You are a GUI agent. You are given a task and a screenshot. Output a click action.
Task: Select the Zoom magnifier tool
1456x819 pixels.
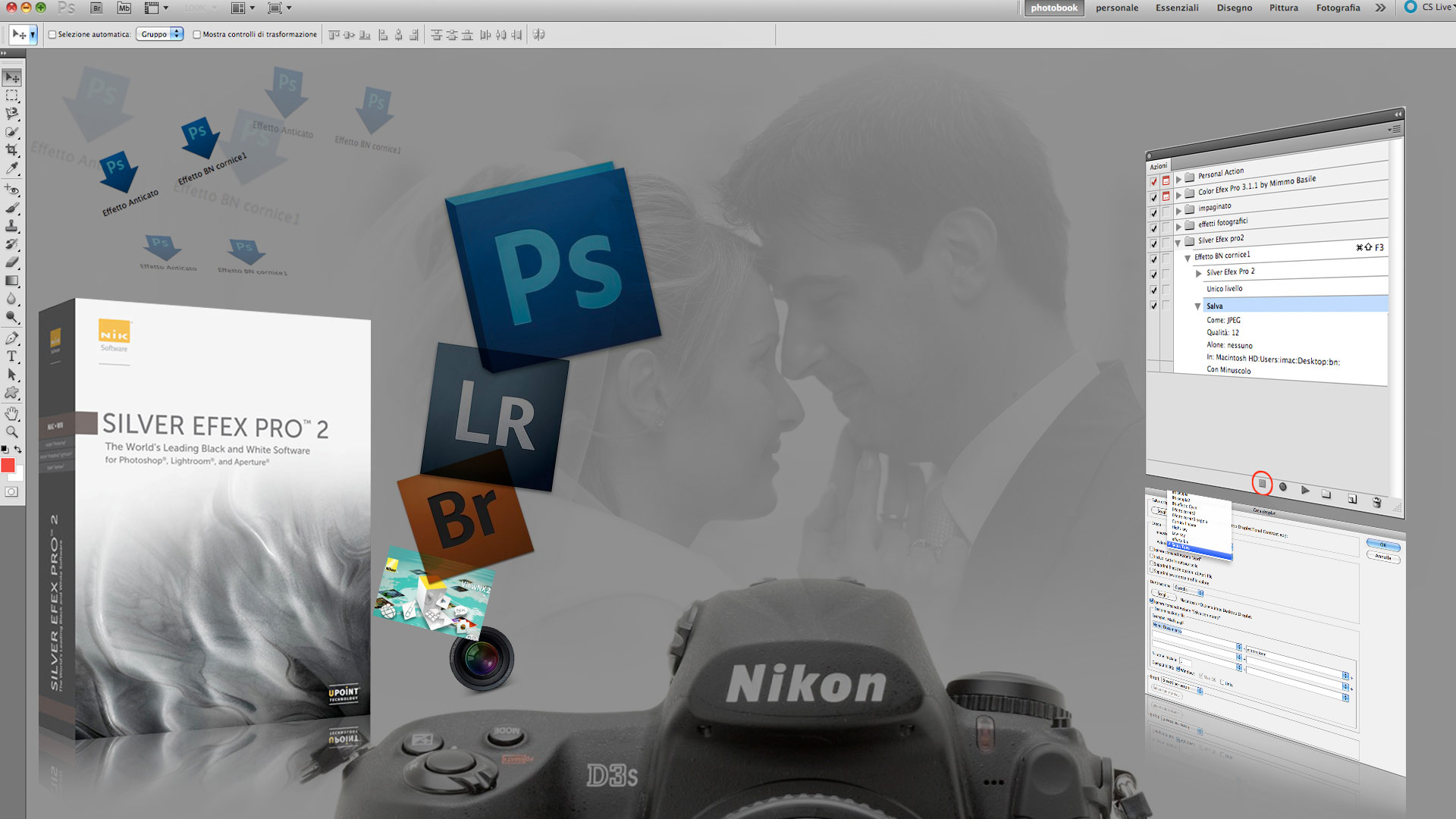point(12,432)
